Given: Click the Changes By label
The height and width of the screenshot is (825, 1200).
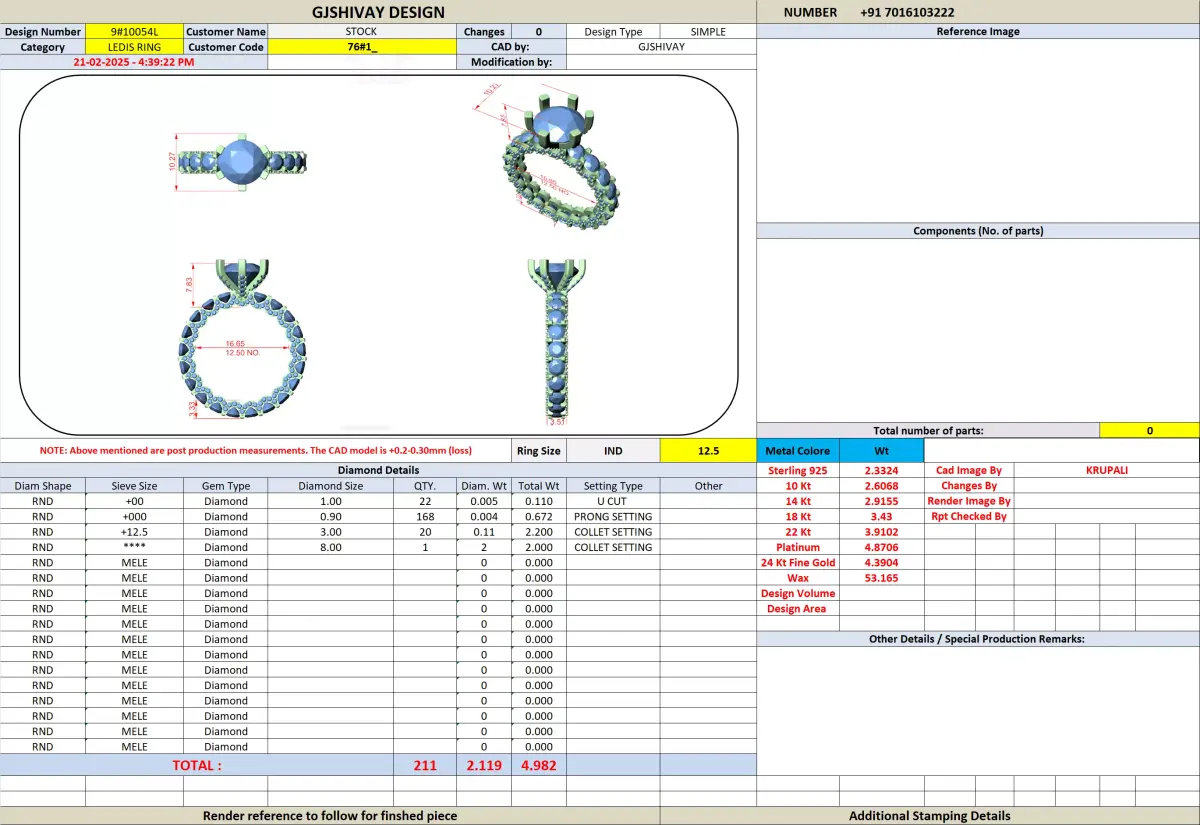Looking at the screenshot, I should (969, 486).
